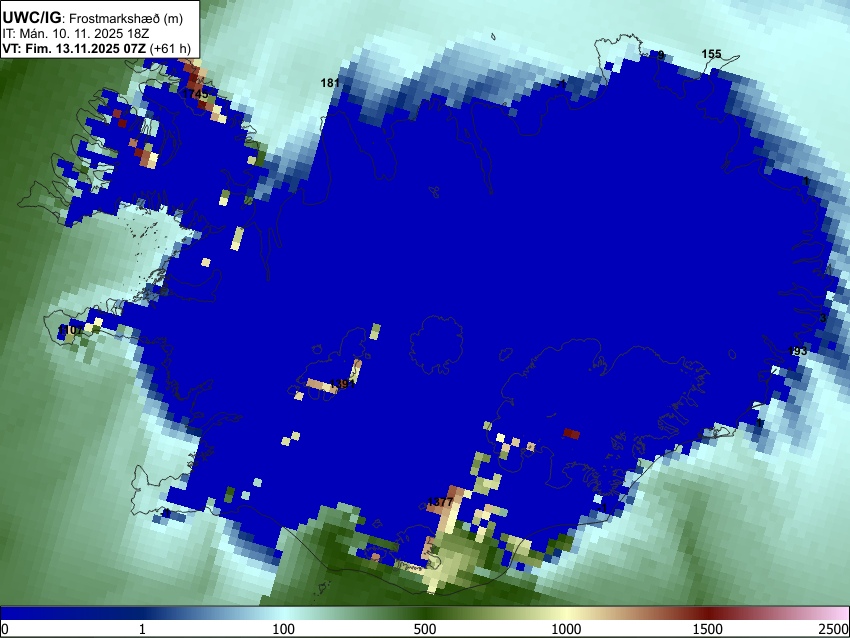Image resolution: width=850 pixels, height=638 pixels.
Task: Click the map value label '1377'
Action: tap(440, 502)
